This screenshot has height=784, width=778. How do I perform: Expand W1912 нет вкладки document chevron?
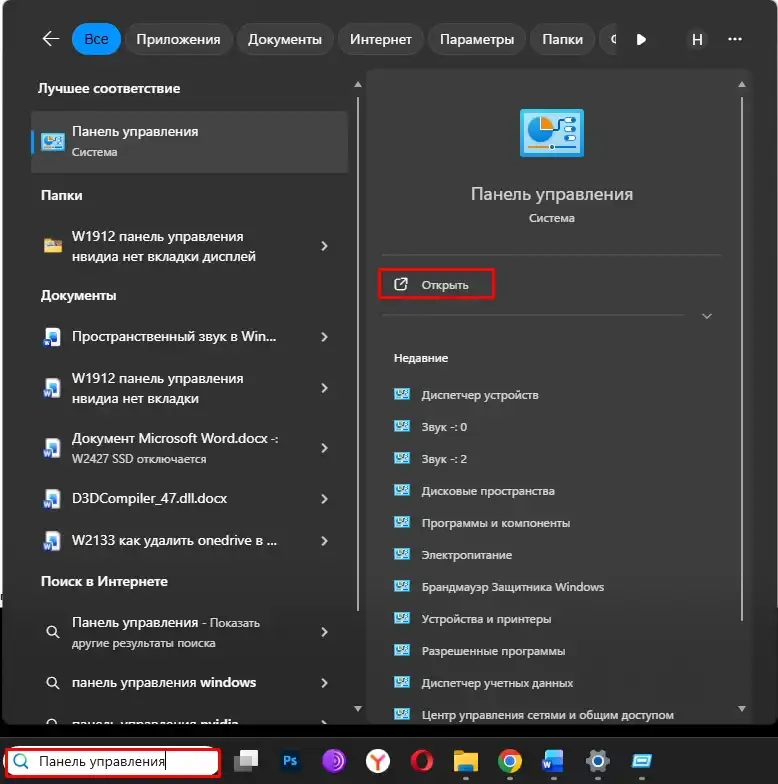tap(324, 388)
